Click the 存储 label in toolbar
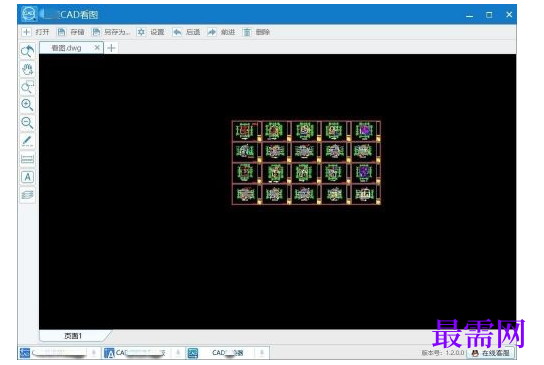This screenshot has width=544, height=365. [77, 32]
